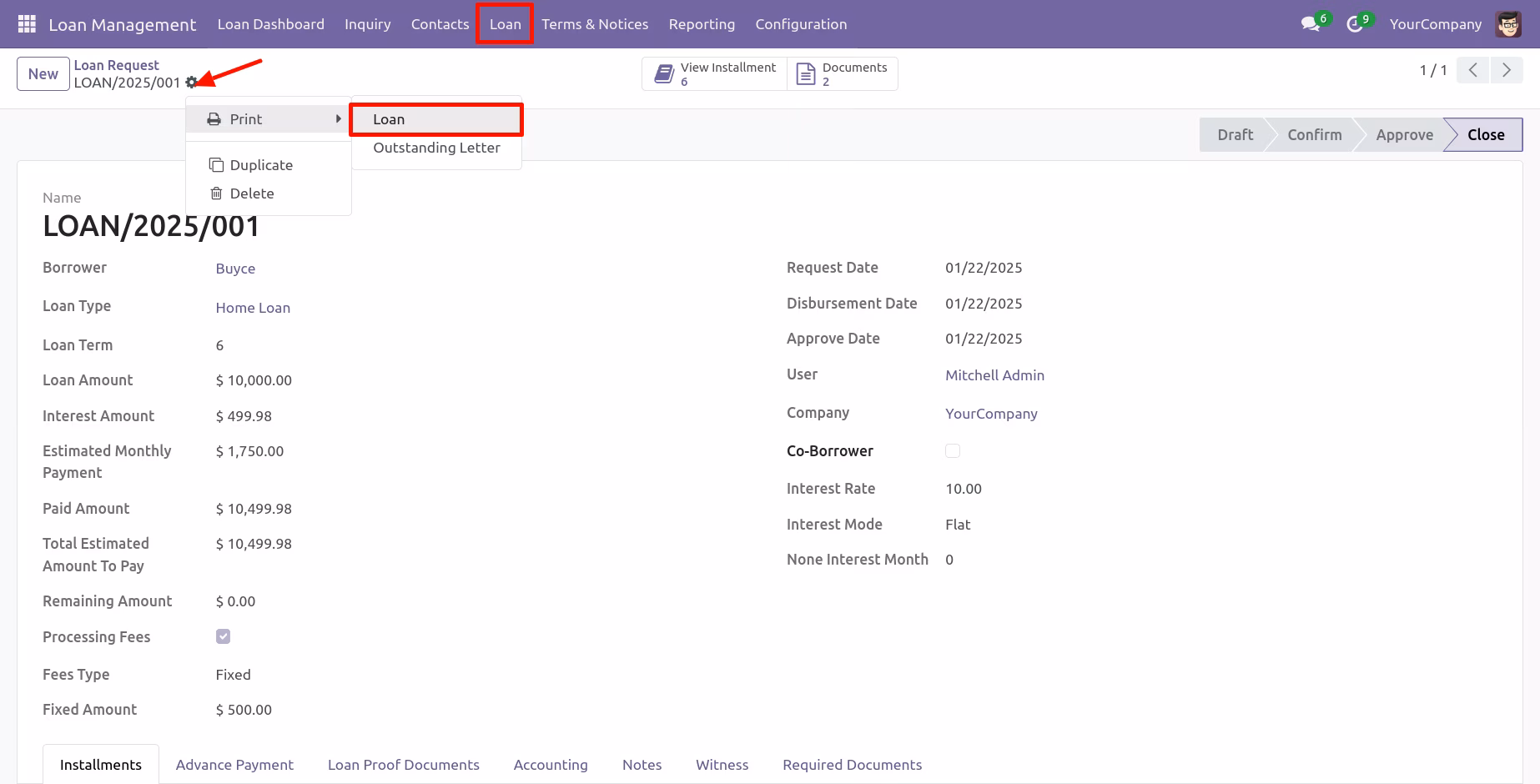Switch to the Advance Payment tab
1540x784 pixels.
coord(234,765)
